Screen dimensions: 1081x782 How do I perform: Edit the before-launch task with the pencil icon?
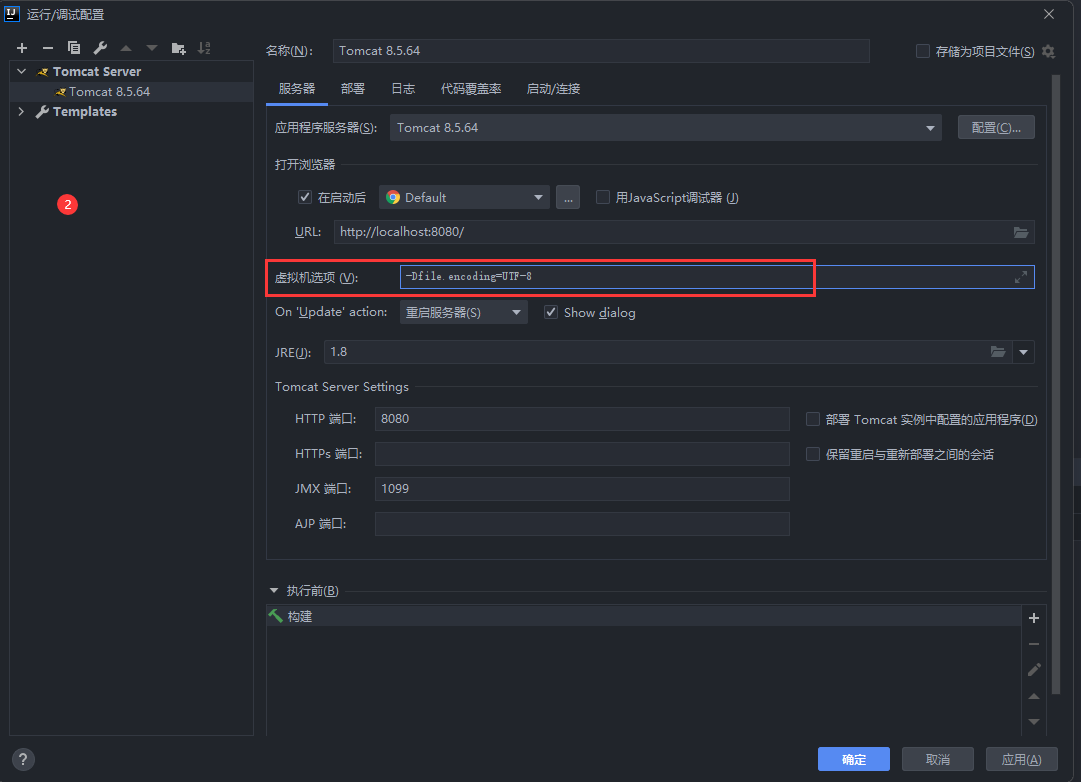[x=1034, y=670]
